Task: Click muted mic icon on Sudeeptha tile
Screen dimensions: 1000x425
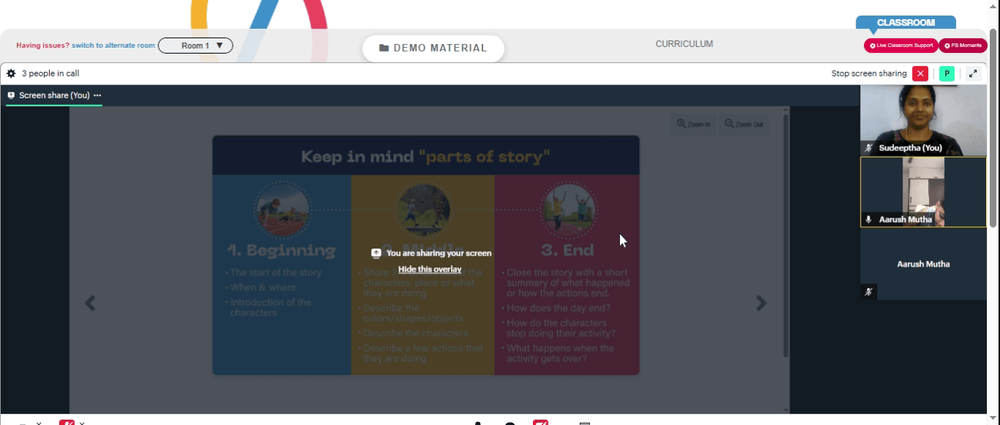Action: click(868, 148)
